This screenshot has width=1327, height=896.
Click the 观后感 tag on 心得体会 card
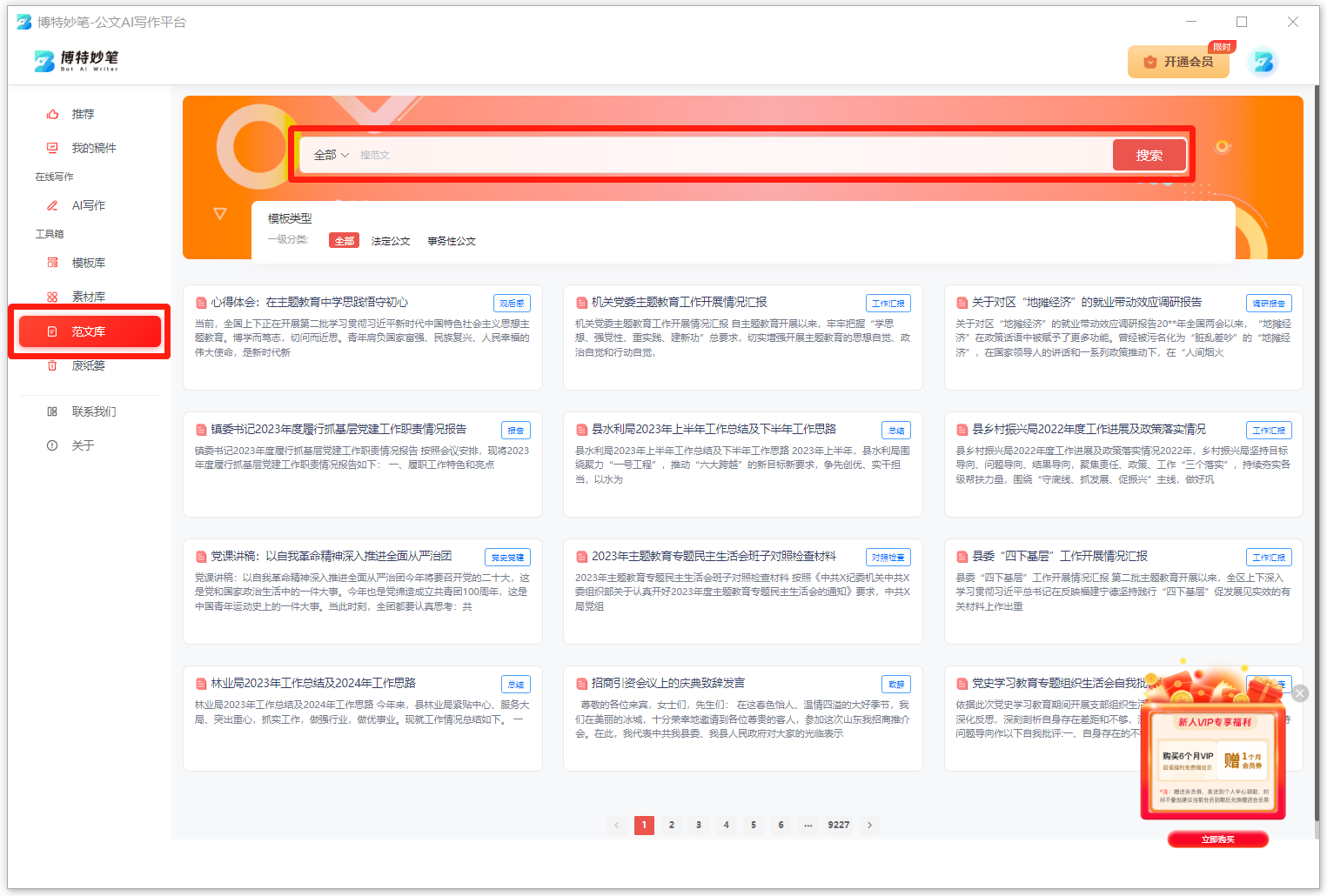click(513, 304)
